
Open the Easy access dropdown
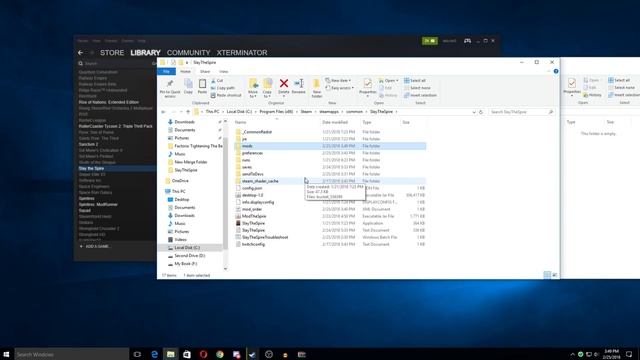[340, 88]
